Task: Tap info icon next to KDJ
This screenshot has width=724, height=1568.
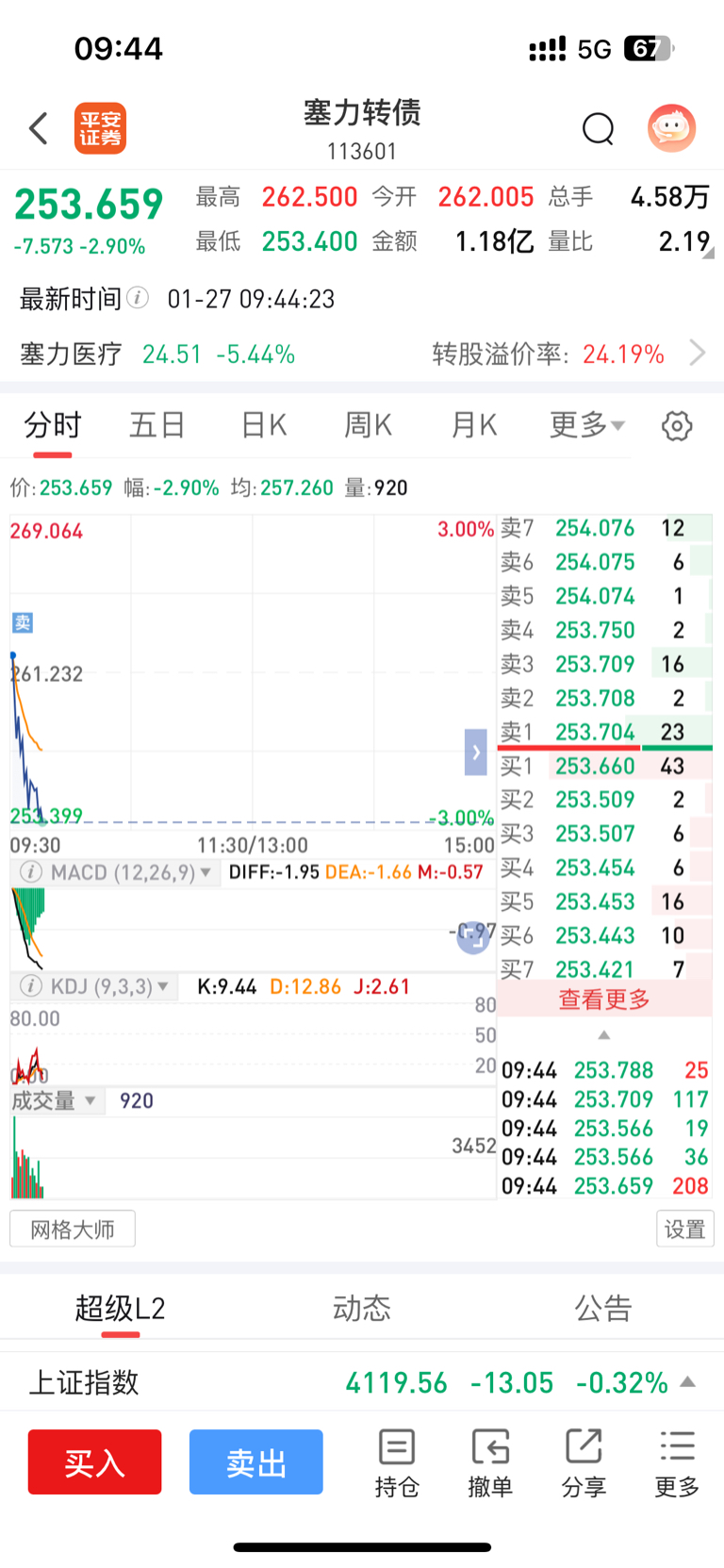Action: click(30, 986)
